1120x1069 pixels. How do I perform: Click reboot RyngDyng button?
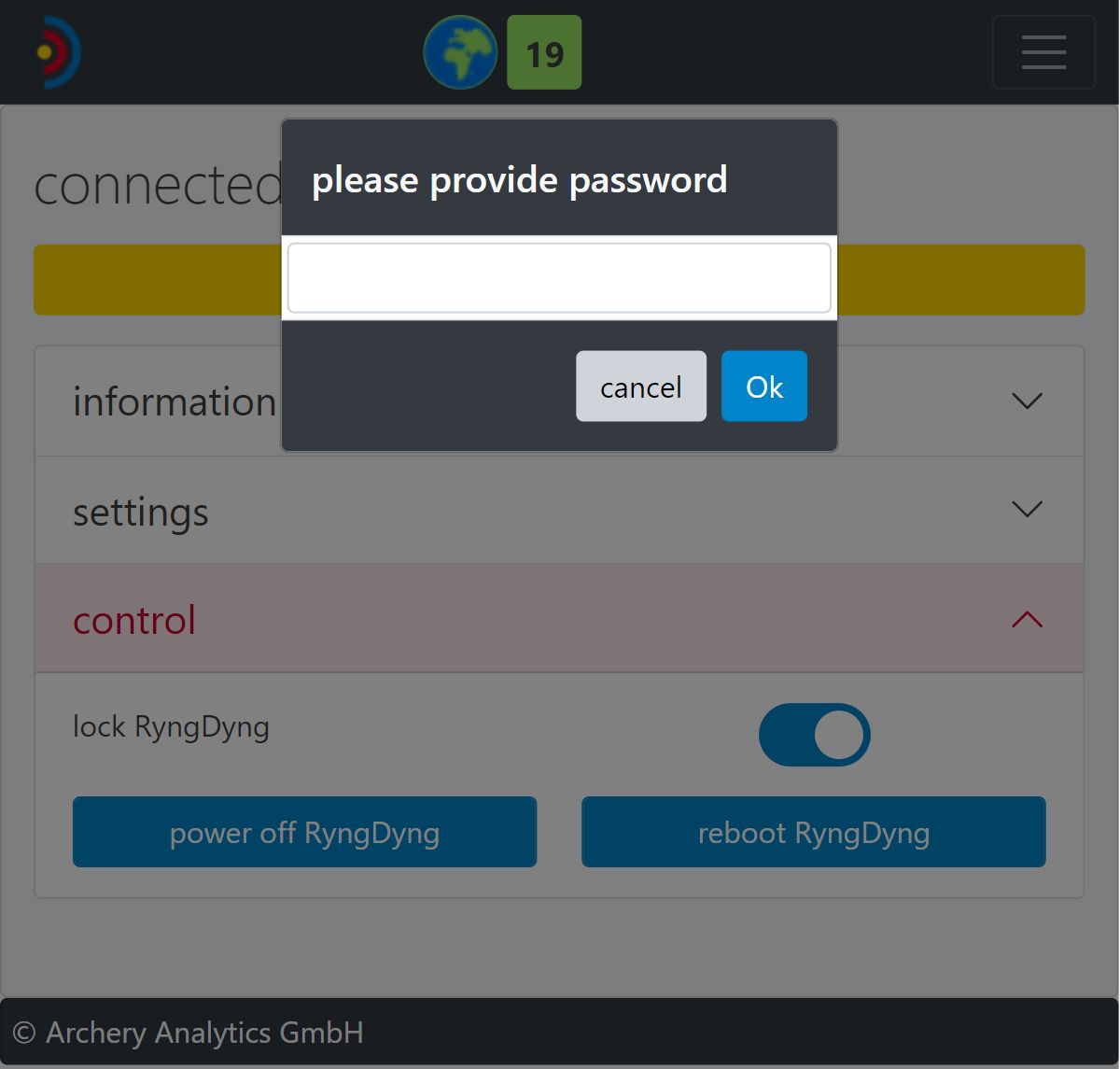(813, 832)
